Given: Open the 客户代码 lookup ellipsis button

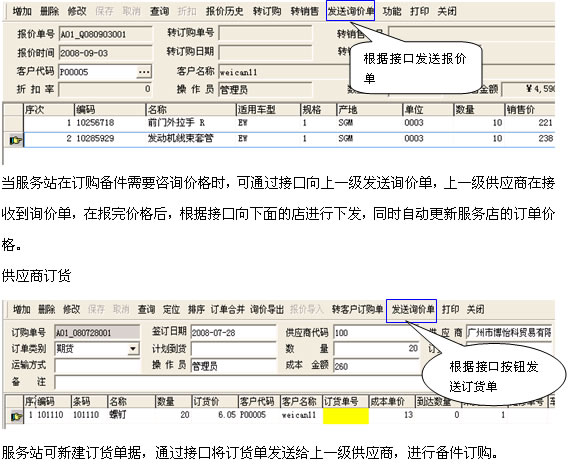Looking at the screenshot, I should [144, 72].
